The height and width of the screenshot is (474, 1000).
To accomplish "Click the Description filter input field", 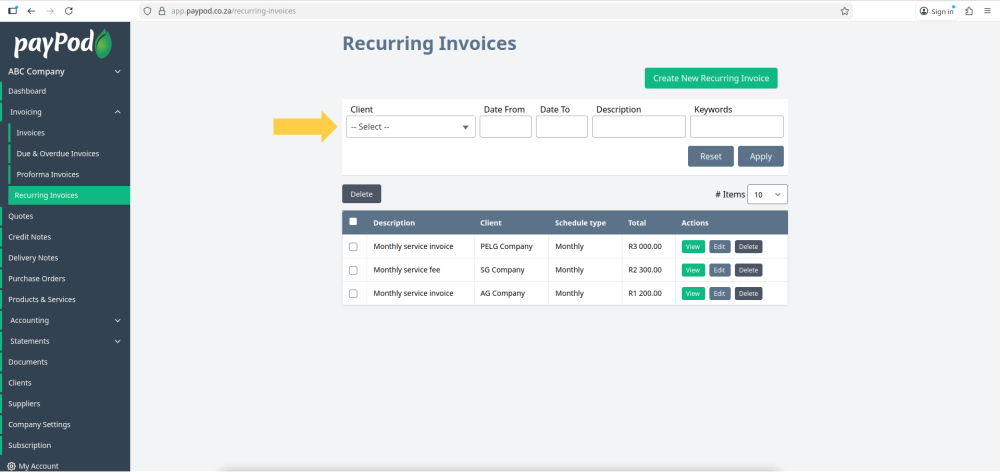I will coord(639,127).
